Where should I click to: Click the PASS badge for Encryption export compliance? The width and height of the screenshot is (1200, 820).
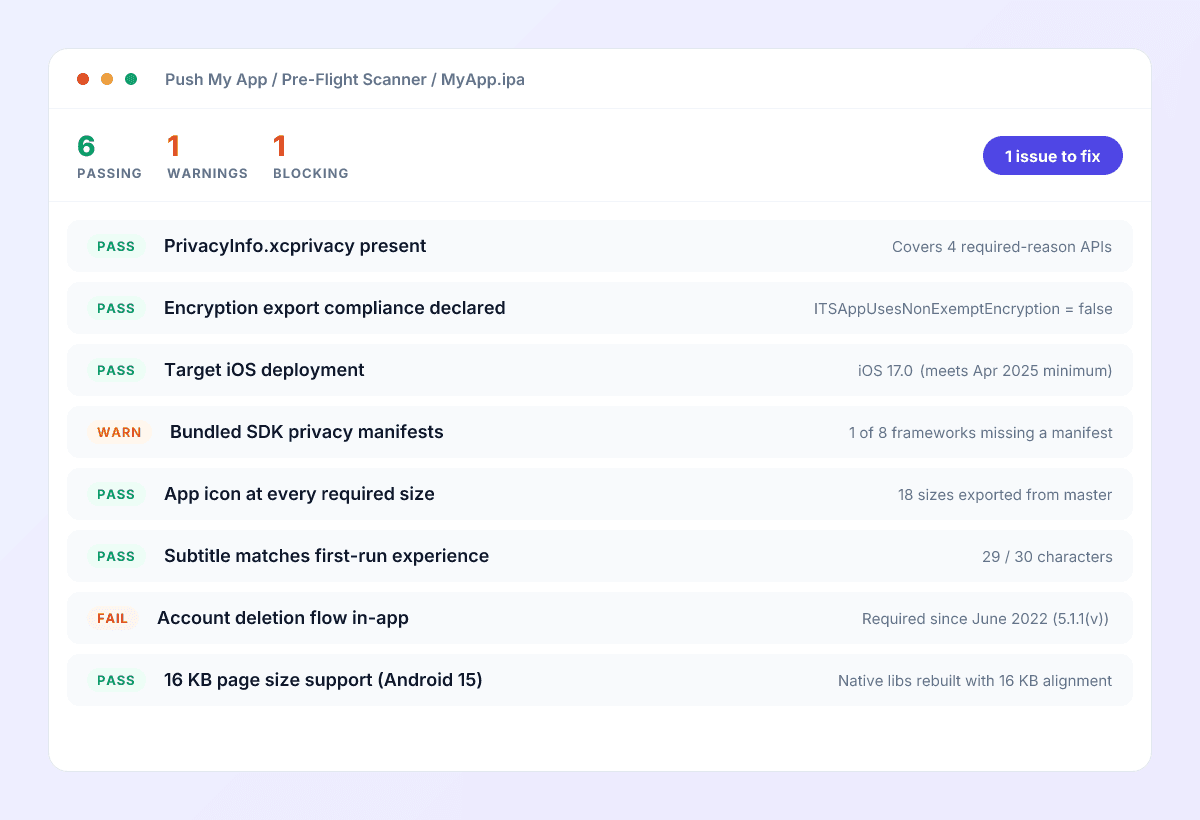115,308
